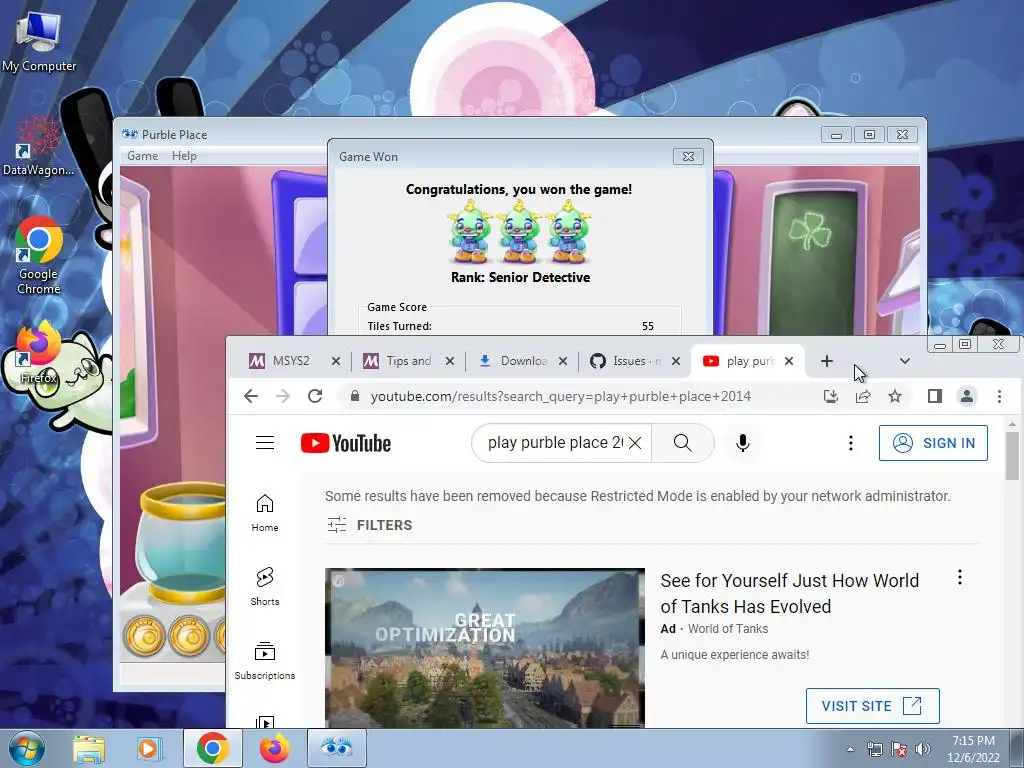Open Shorts in YouTube sidebar
The image size is (1024, 768).
click(264, 586)
